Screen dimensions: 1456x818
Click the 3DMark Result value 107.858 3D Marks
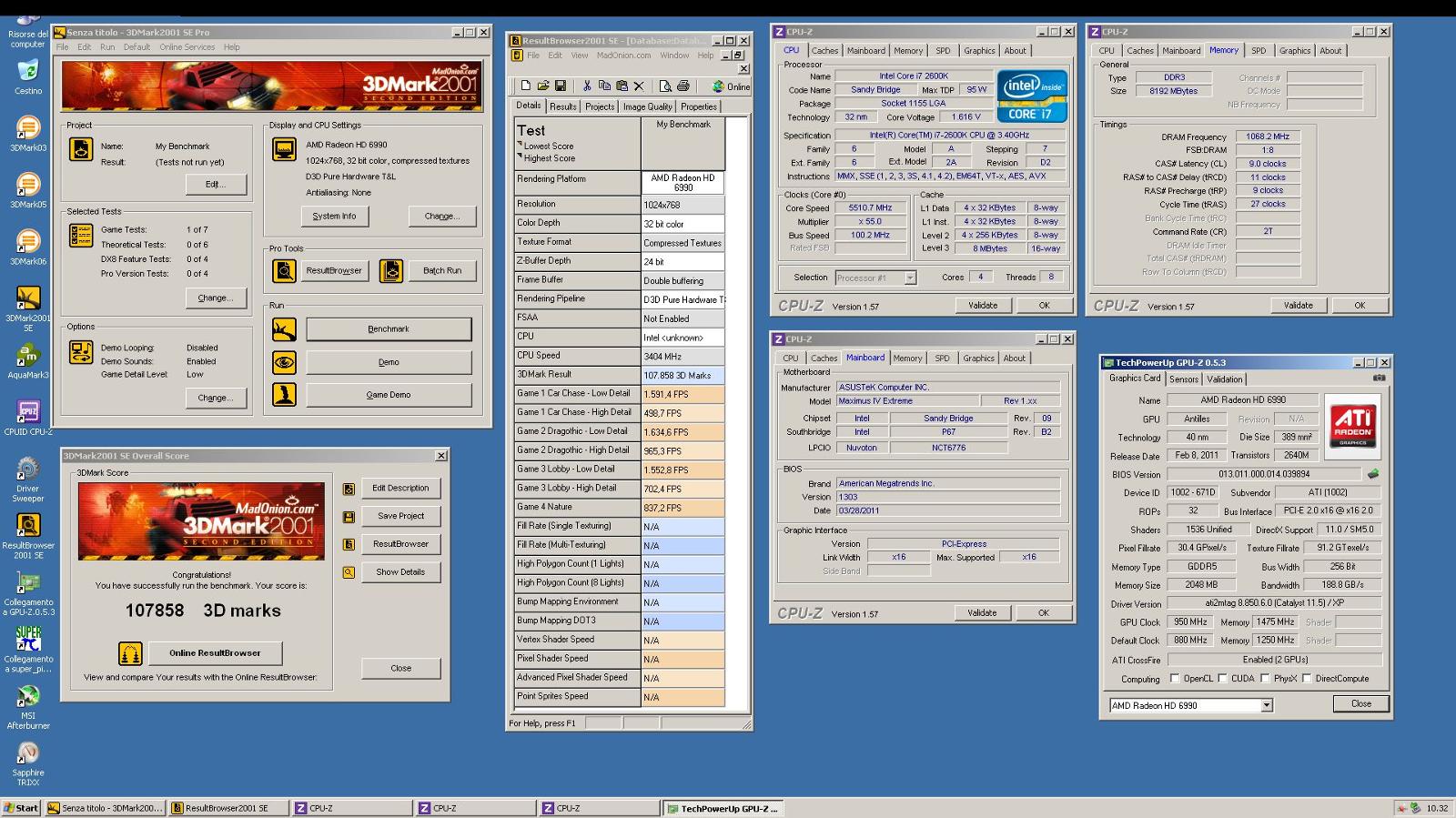click(x=683, y=375)
